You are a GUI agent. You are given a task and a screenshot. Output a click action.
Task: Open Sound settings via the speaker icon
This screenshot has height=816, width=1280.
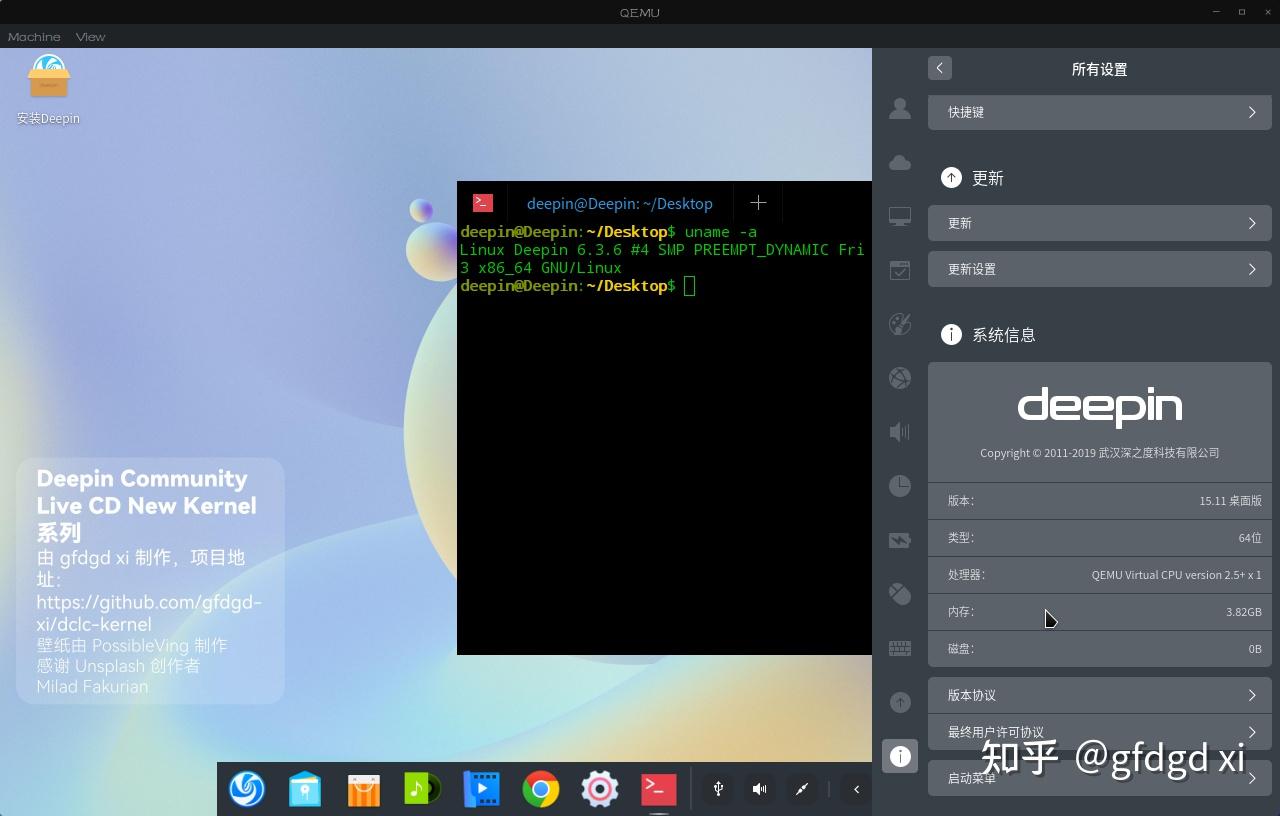899,432
